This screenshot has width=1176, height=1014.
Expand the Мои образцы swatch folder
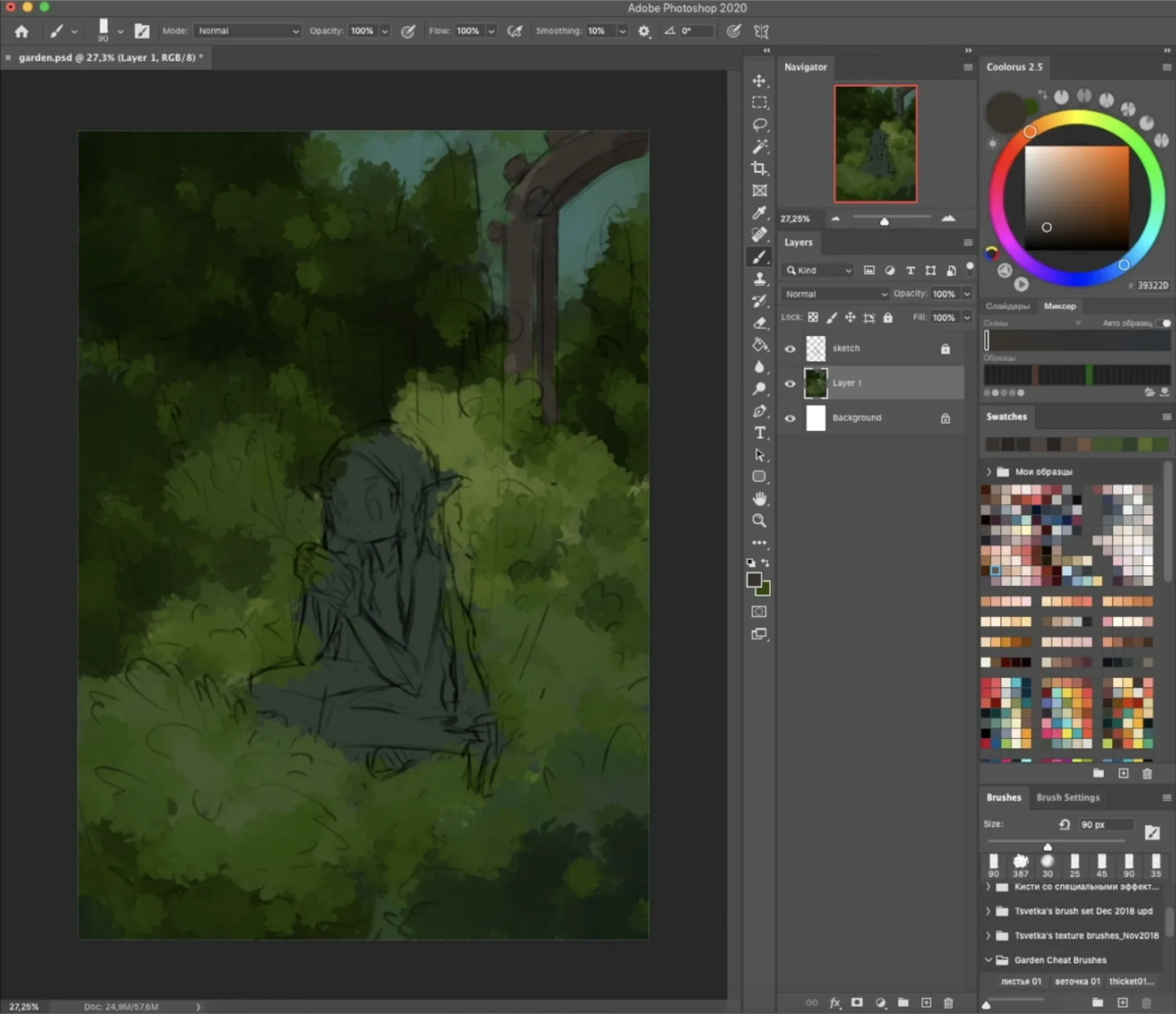point(989,472)
